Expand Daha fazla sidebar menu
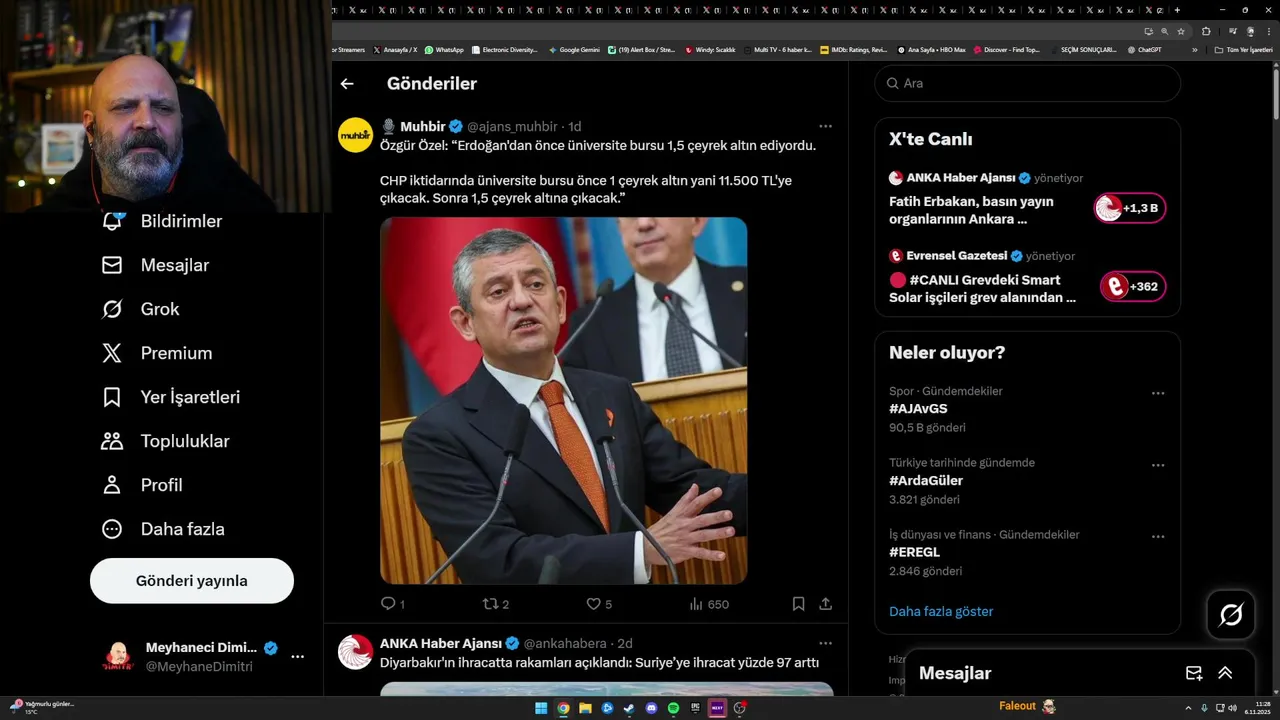The height and width of the screenshot is (720, 1280). click(164, 529)
